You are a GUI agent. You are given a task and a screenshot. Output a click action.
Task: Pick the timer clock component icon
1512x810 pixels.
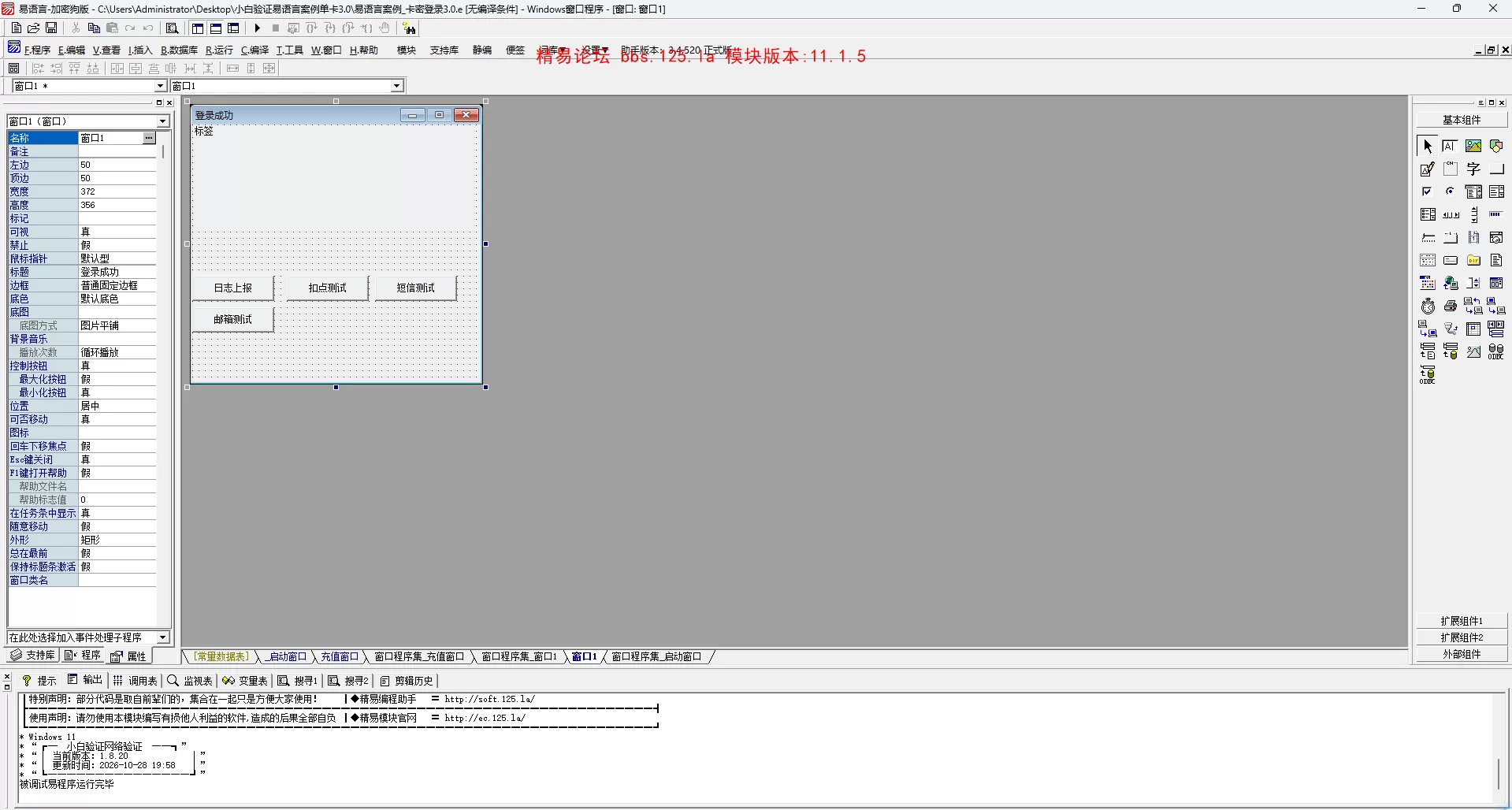tap(1428, 306)
